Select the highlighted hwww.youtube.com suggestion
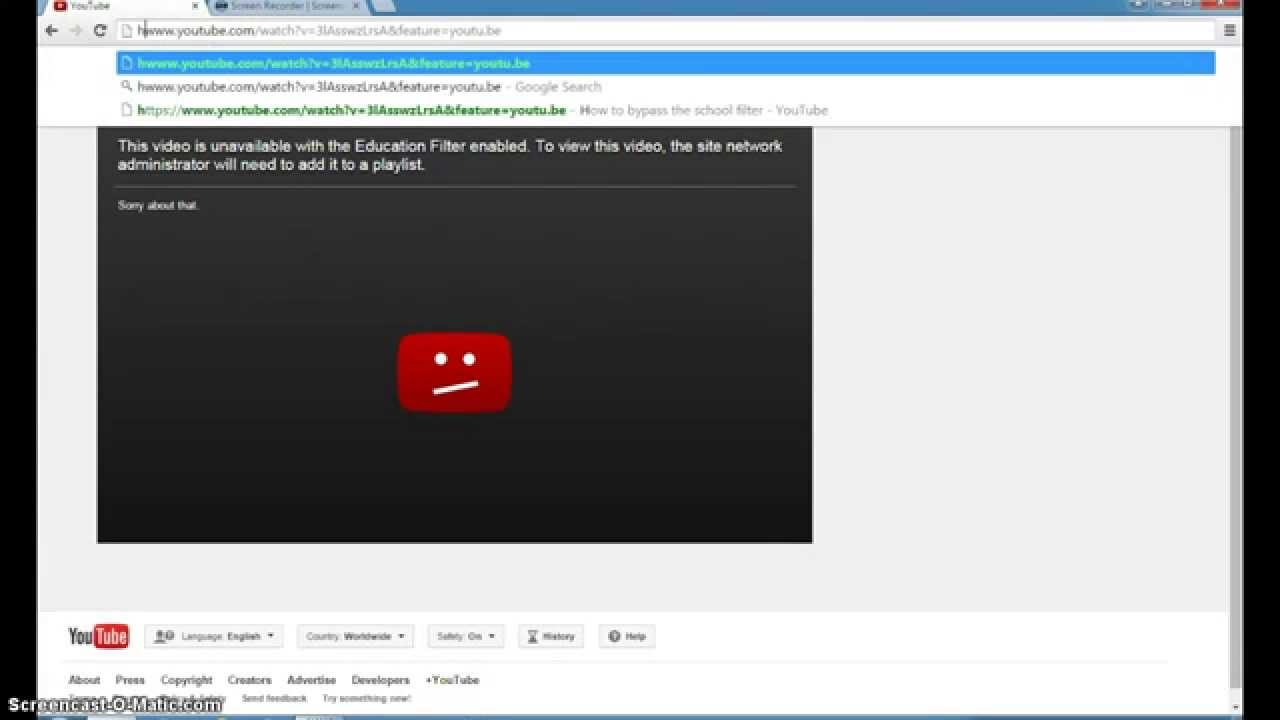 coord(666,63)
